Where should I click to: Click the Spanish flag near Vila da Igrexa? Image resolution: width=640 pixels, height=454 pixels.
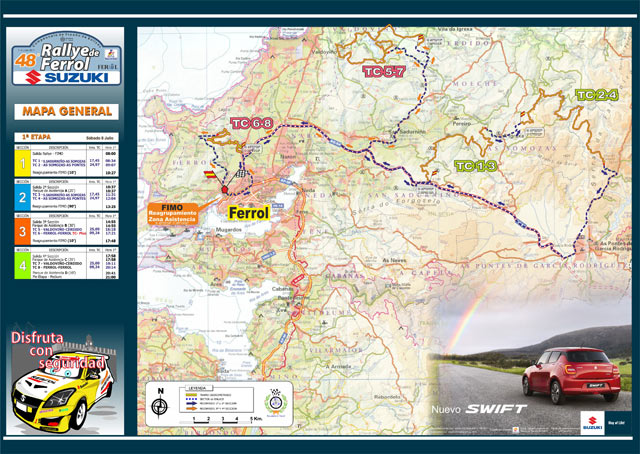tap(420, 37)
